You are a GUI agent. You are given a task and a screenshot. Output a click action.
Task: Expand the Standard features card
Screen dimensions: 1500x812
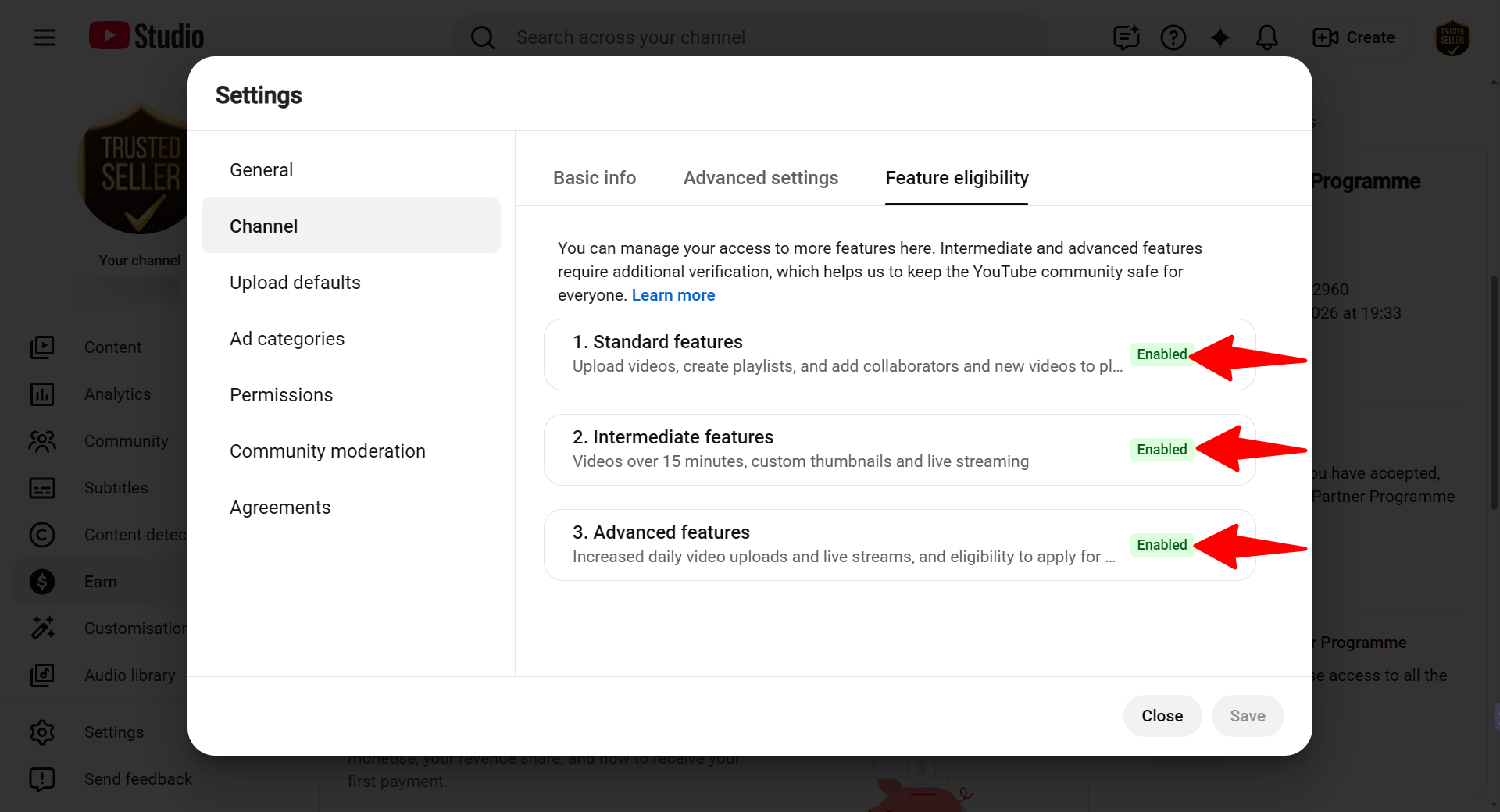click(900, 354)
